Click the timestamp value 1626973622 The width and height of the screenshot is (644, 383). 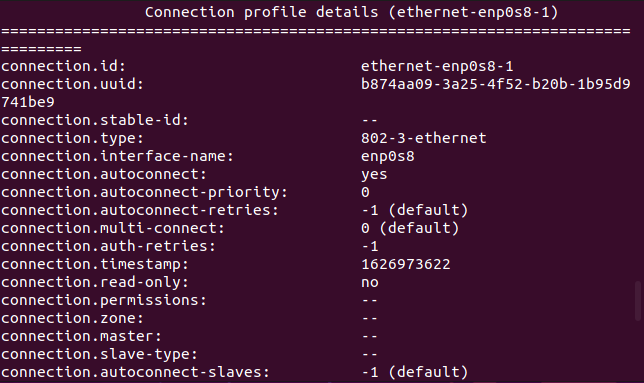pyautogui.click(x=406, y=264)
